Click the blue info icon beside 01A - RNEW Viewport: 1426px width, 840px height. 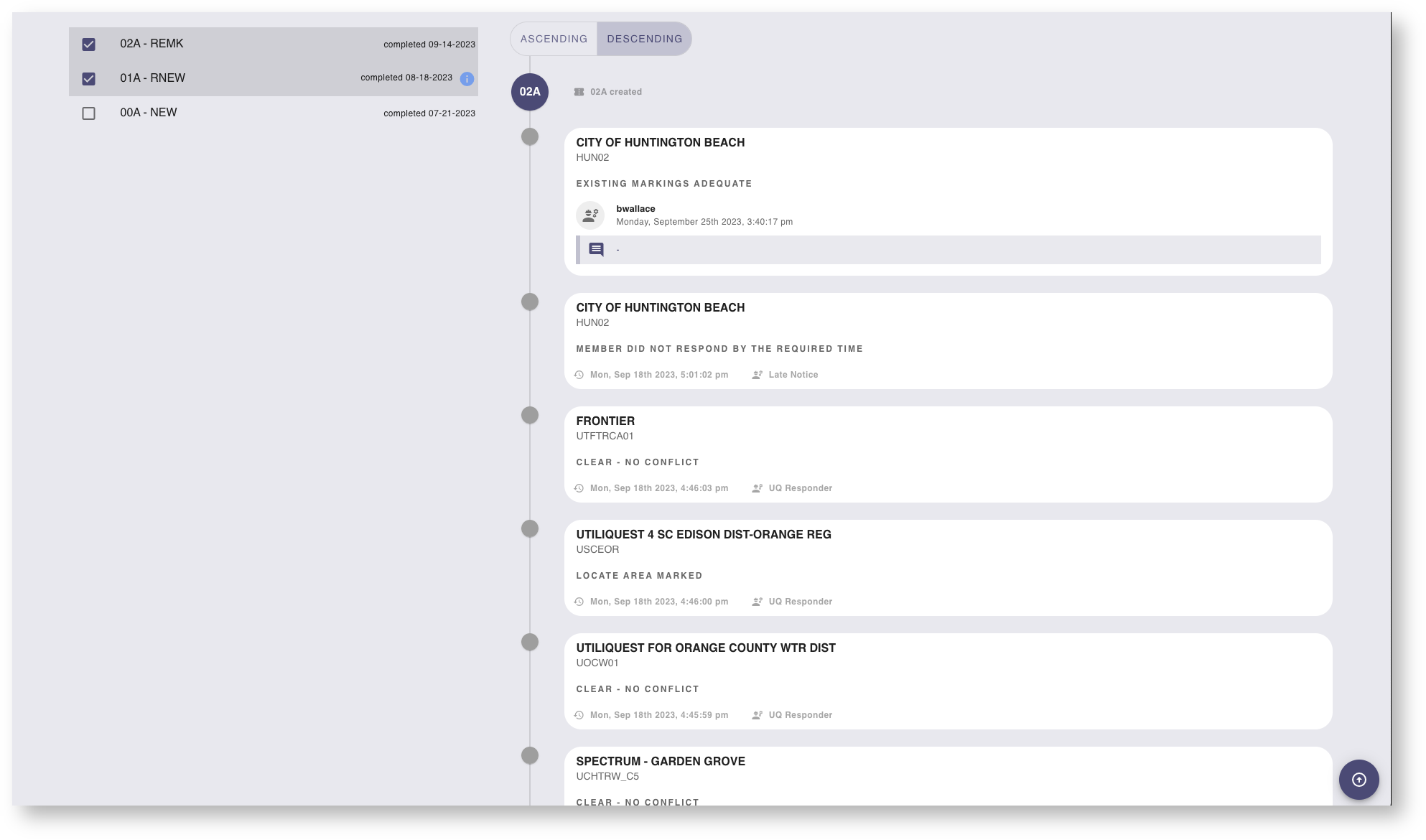[467, 79]
